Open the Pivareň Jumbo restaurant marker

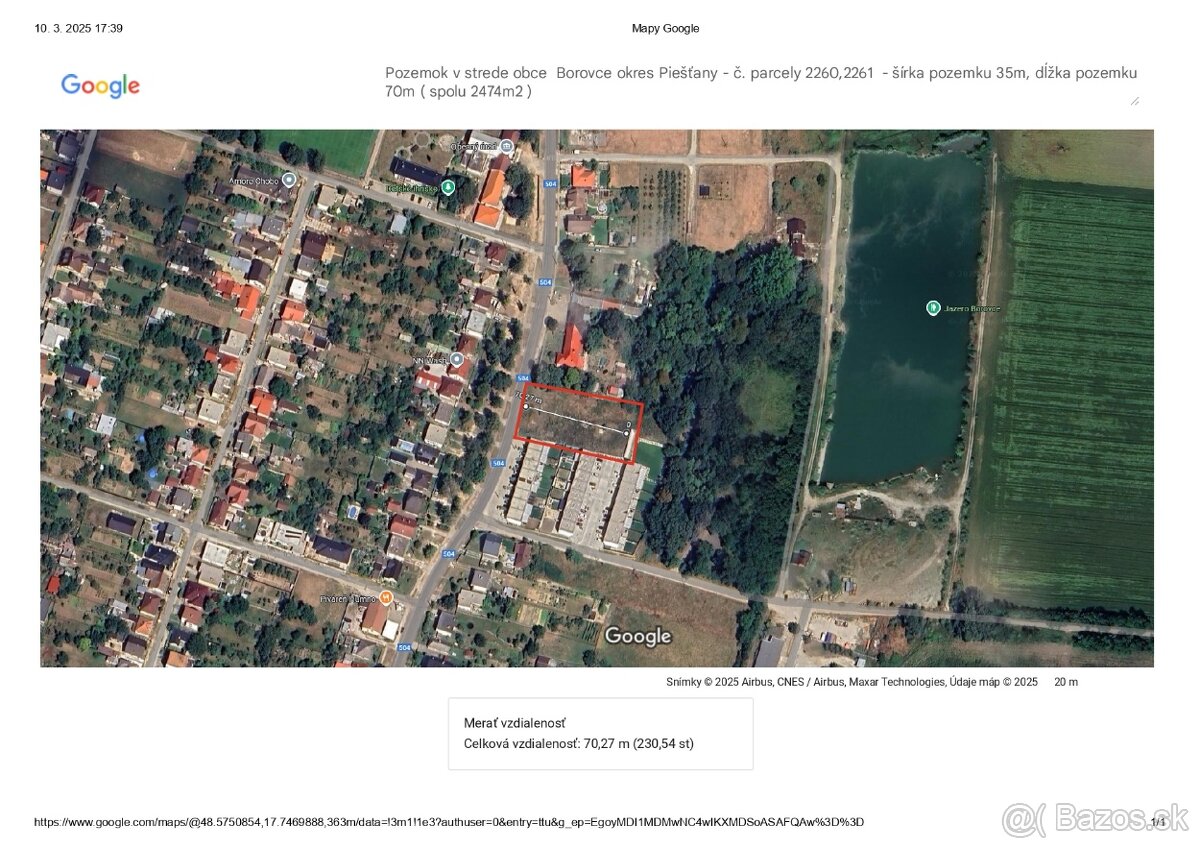(384, 598)
